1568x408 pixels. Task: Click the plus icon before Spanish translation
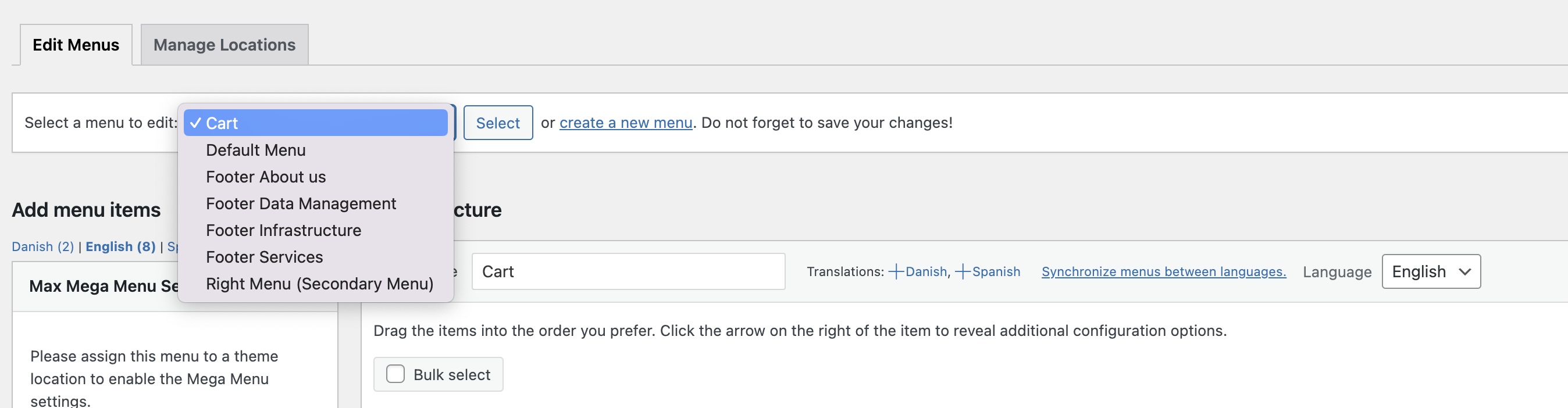pyautogui.click(x=963, y=272)
